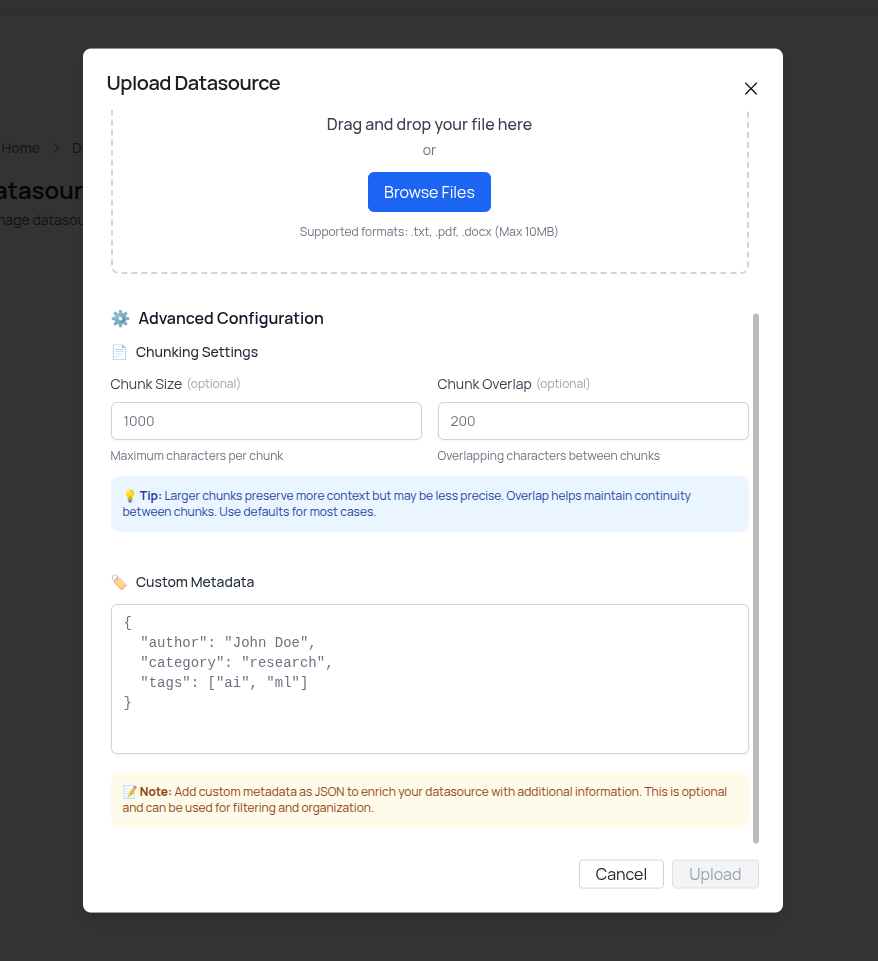878x961 pixels.
Task: Click the Browse Files button
Action: (x=429, y=192)
